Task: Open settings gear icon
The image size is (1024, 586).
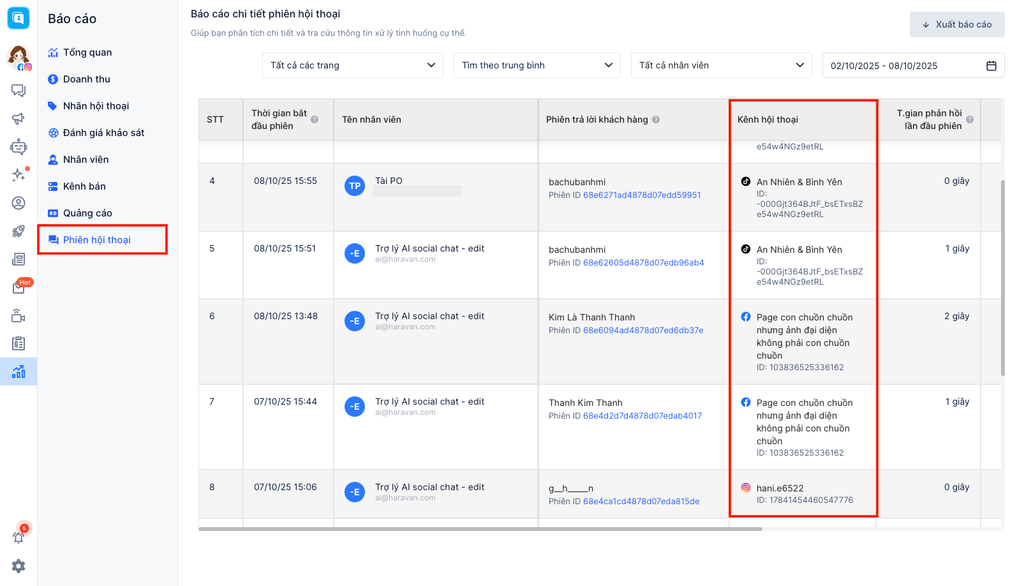Action: click(18, 566)
